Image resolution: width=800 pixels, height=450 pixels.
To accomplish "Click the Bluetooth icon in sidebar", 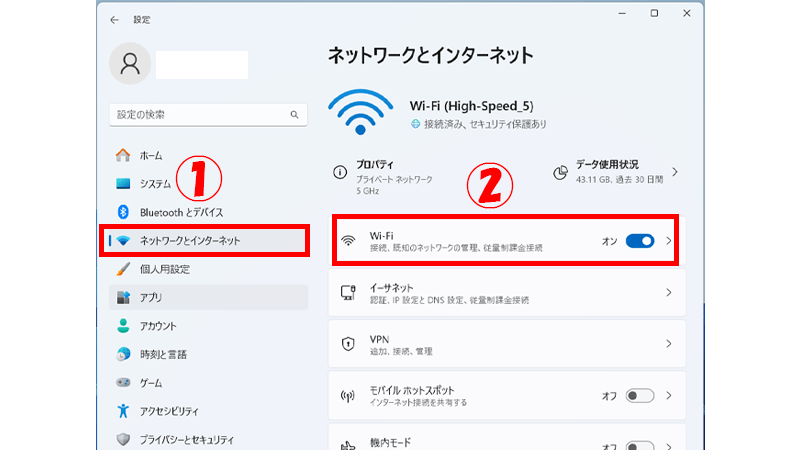I will [122, 212].
